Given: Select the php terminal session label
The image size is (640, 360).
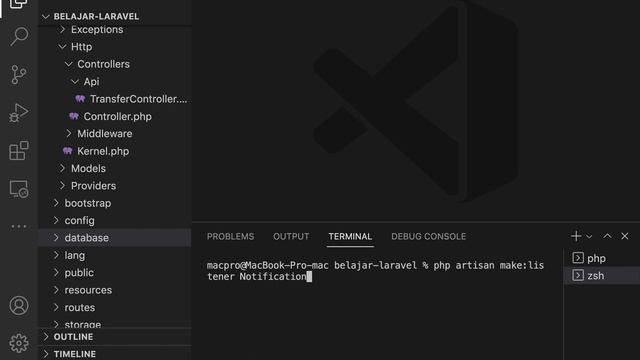Looking at the screenshot, I should (596, 258).
